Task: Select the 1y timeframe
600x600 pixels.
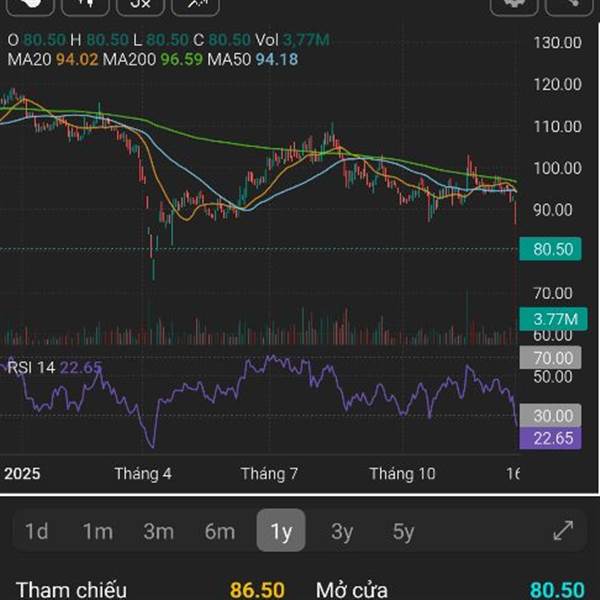Action: point(281,531)
